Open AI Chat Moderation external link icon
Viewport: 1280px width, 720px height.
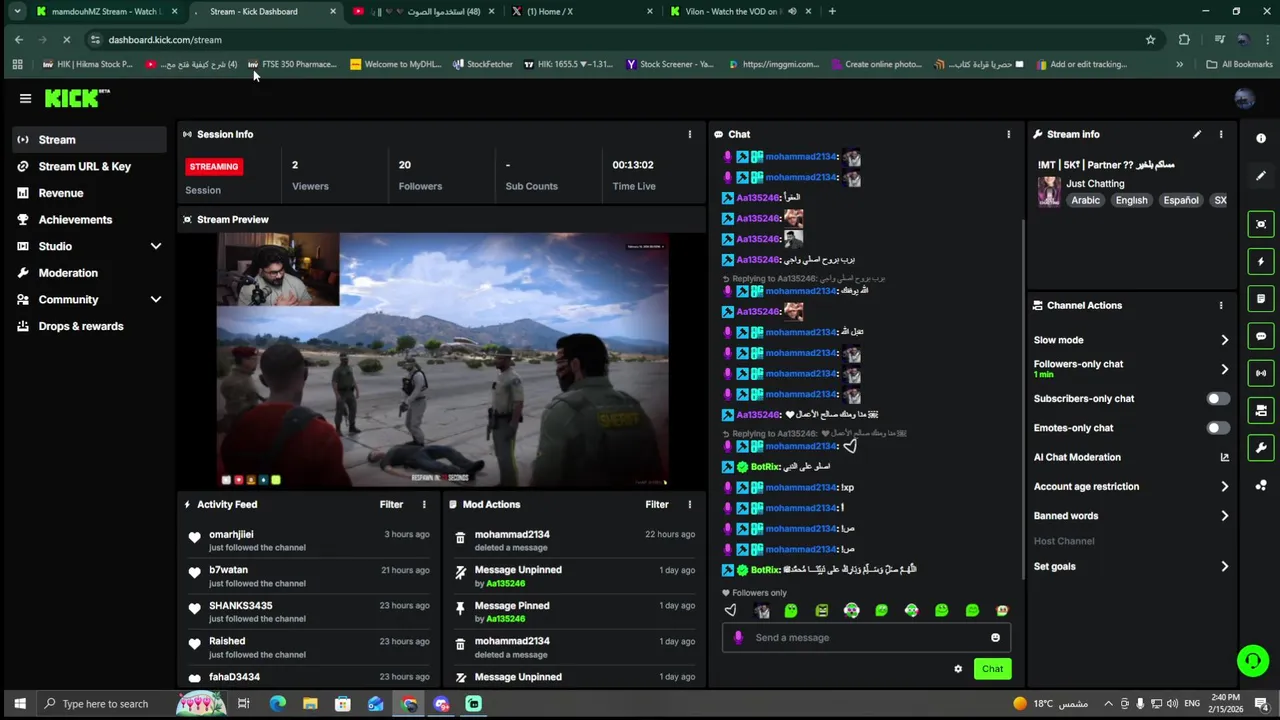pos(1224,457)
